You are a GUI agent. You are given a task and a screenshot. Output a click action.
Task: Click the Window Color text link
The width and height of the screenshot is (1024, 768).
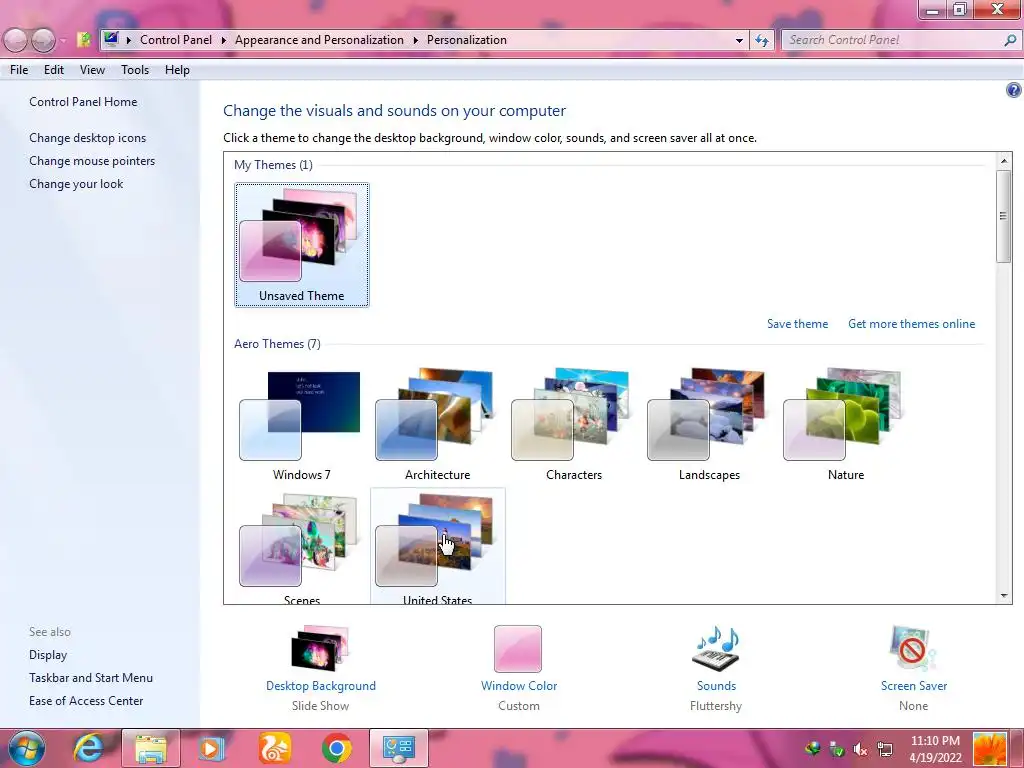(519, 686)
